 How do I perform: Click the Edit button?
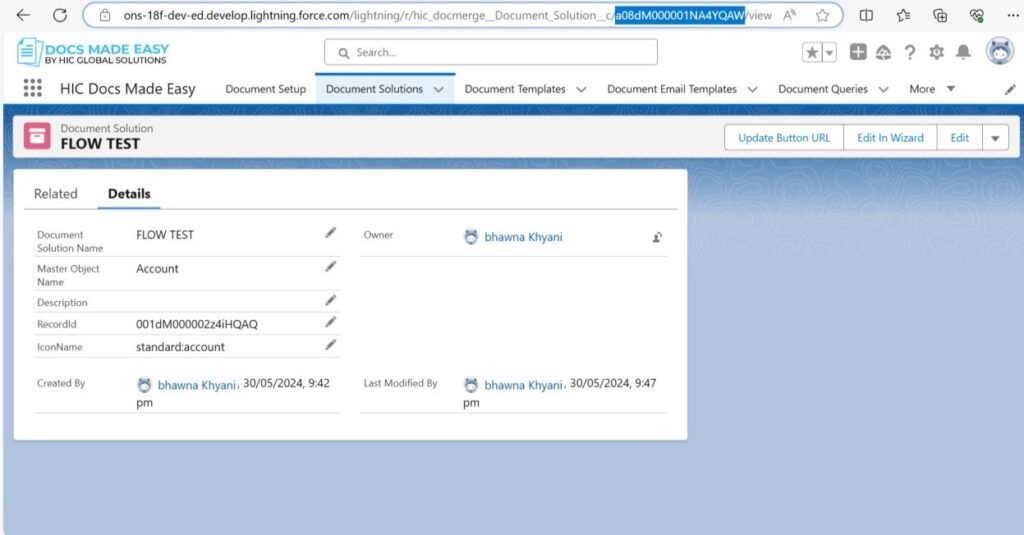point(959,138)
